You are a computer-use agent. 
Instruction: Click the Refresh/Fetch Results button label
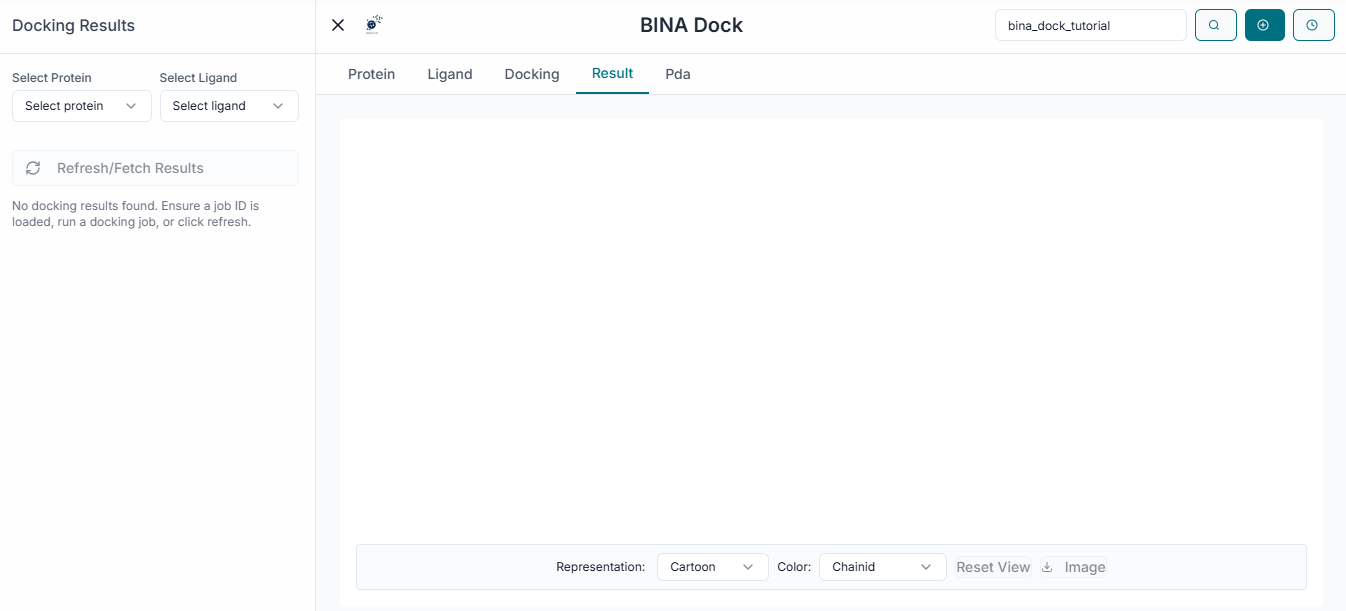coord(130,168)
